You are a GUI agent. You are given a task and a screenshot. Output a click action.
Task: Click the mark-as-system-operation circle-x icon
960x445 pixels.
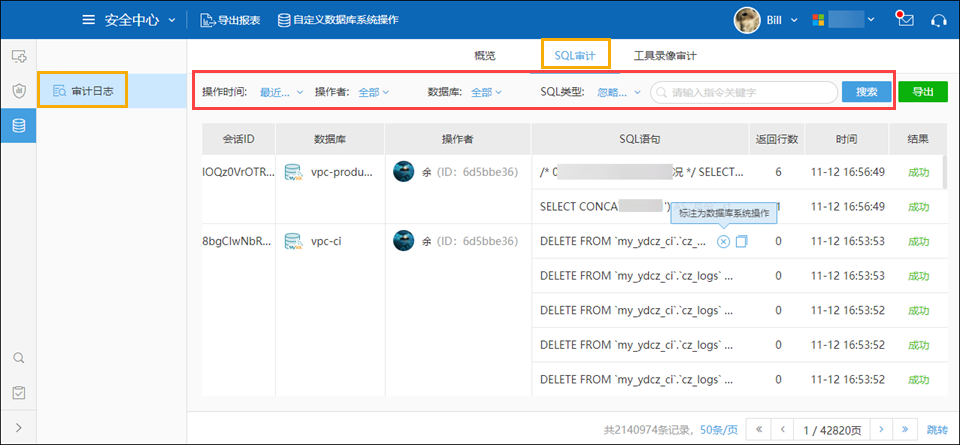point(723,241)
